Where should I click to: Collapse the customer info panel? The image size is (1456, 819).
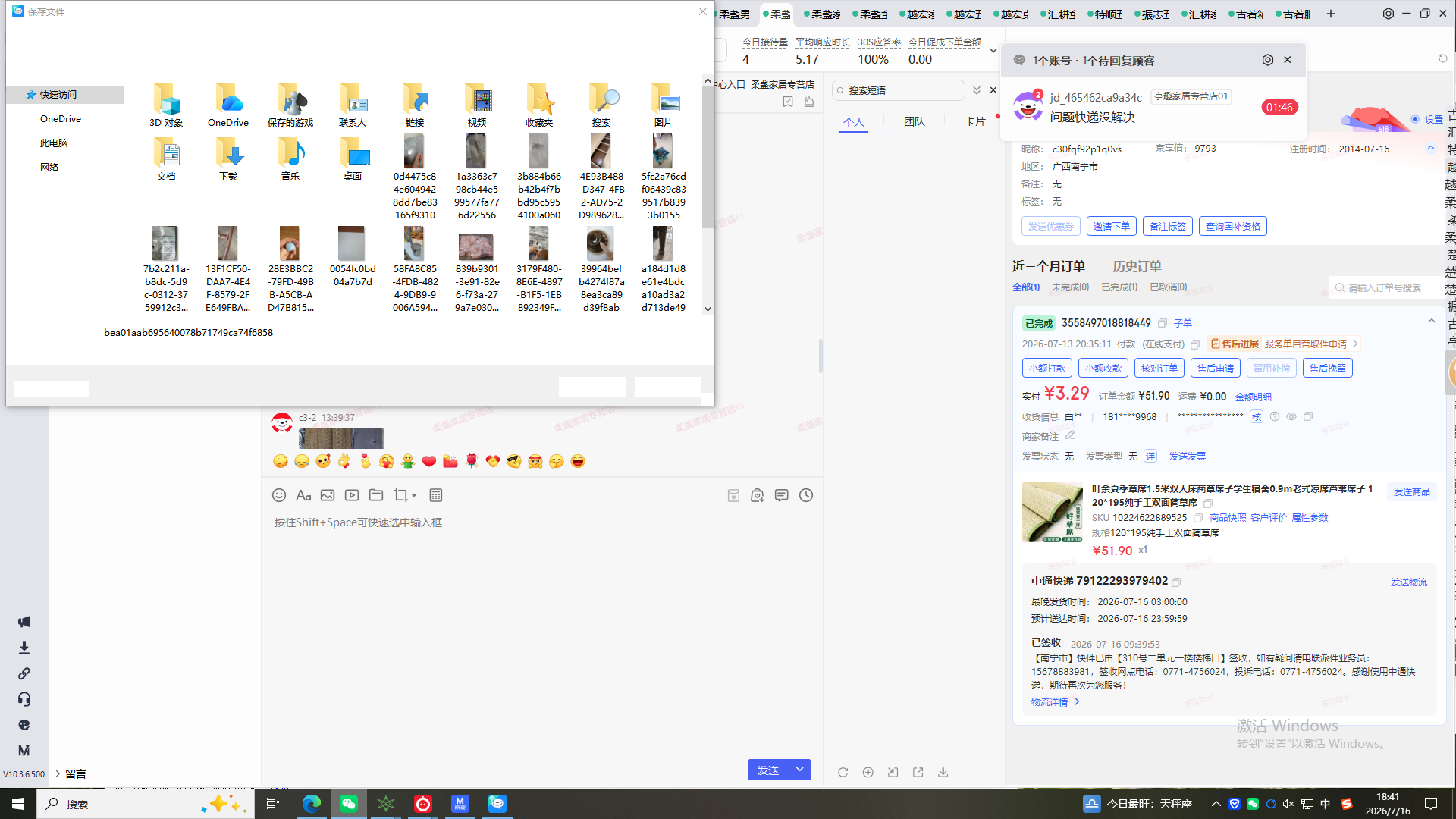point(1431,148)
